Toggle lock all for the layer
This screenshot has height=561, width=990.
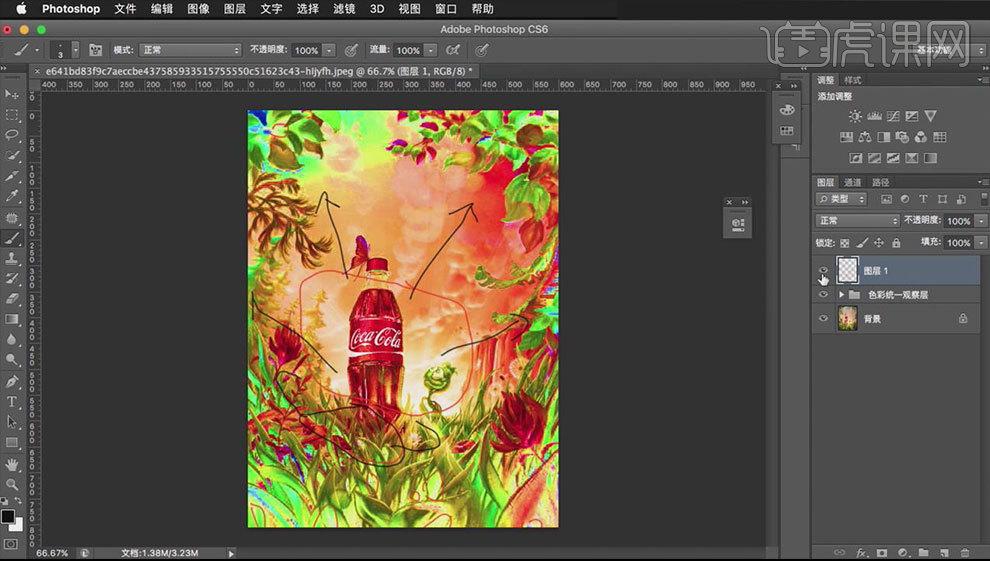pos(896,242)
